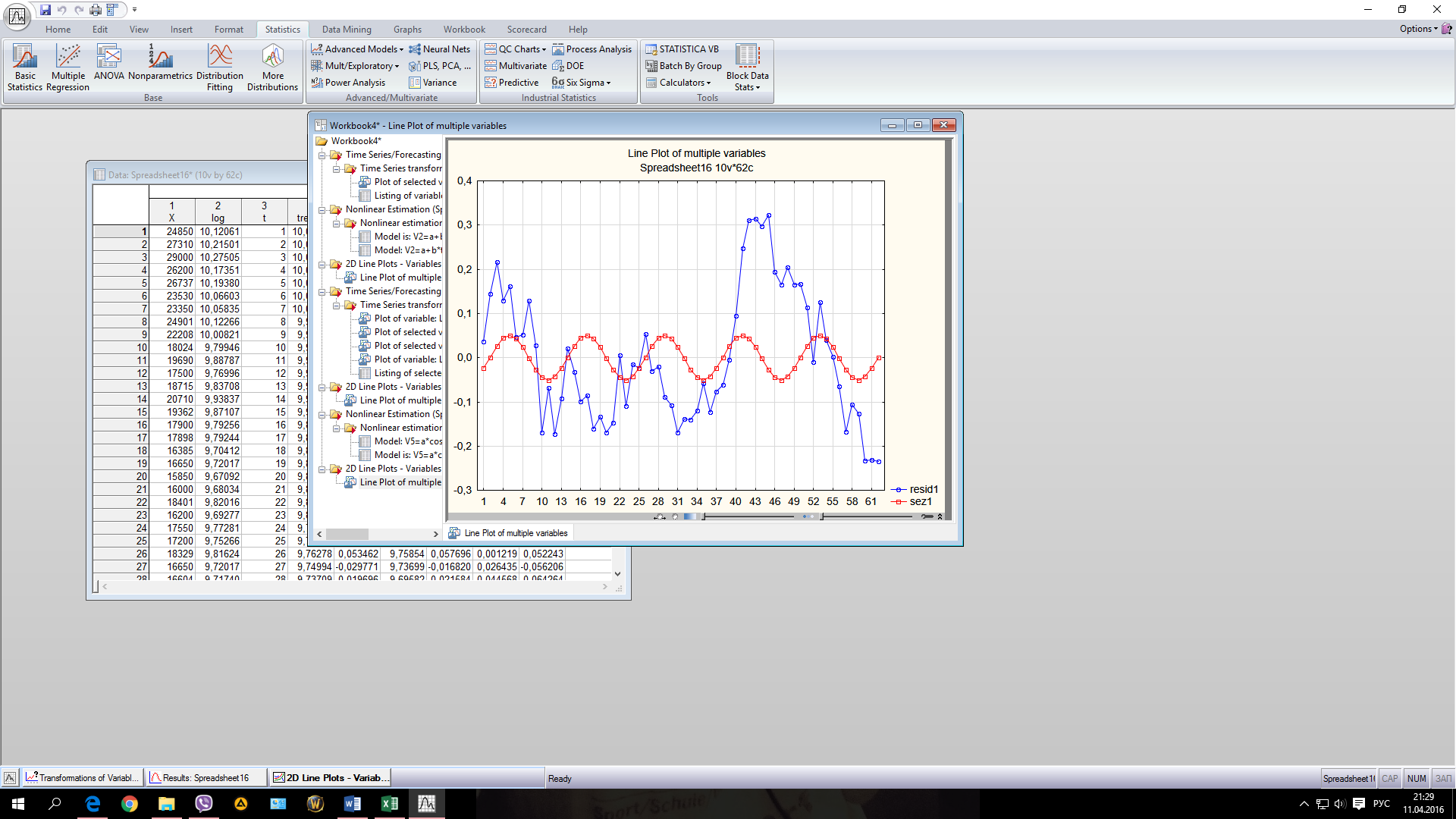This screenshot has width=1456, height=819.
Task: Click Excel icon in taskbar
Action: tap(389, 804)
